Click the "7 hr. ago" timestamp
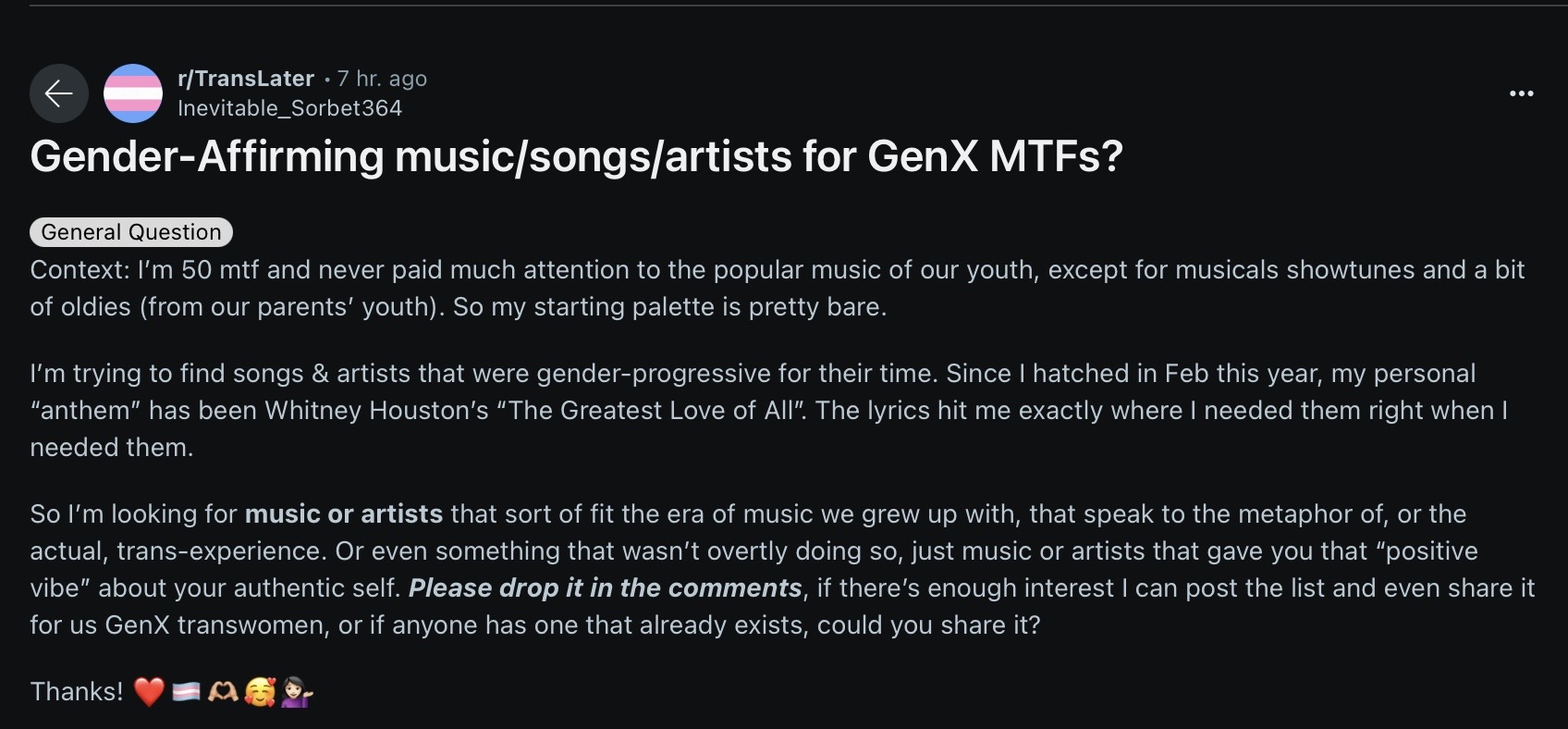This screenshot has height=729, width=1568. (382, 79)
